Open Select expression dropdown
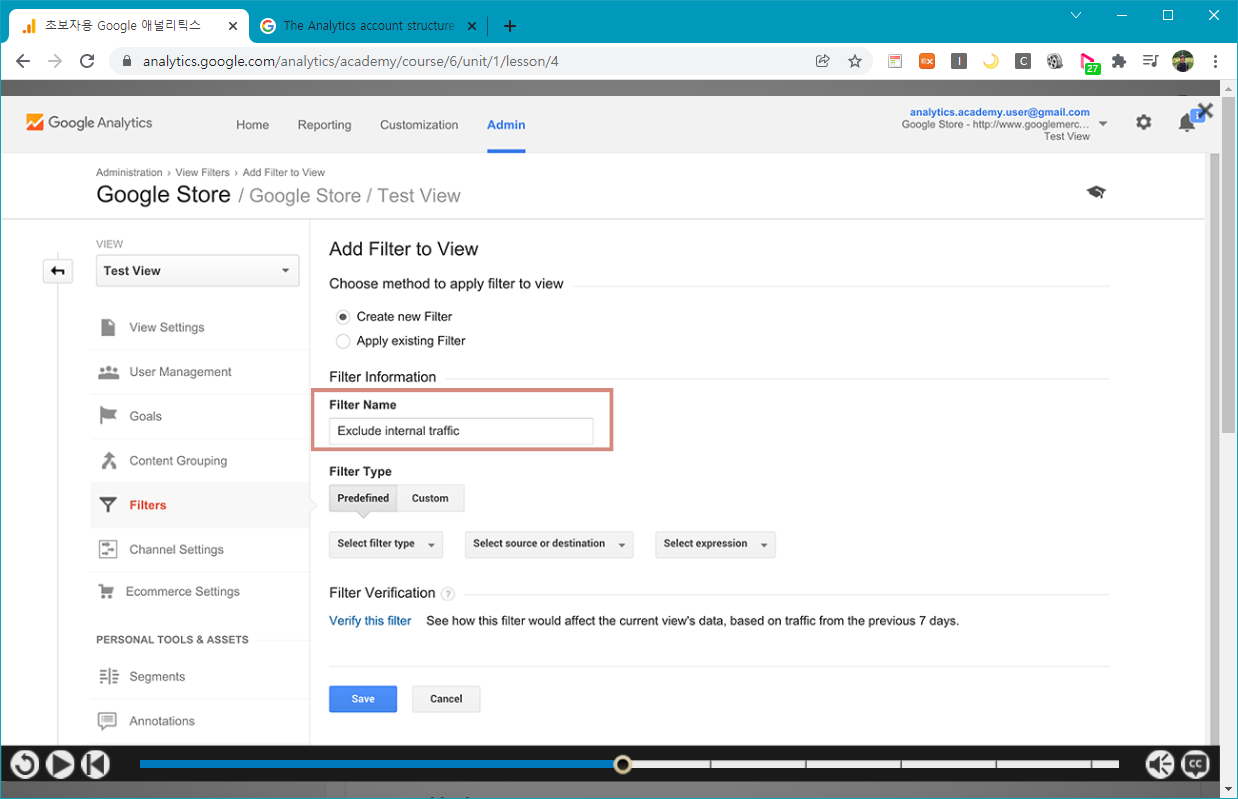Screen dimensions: 1238x799 tap(715, 544)
